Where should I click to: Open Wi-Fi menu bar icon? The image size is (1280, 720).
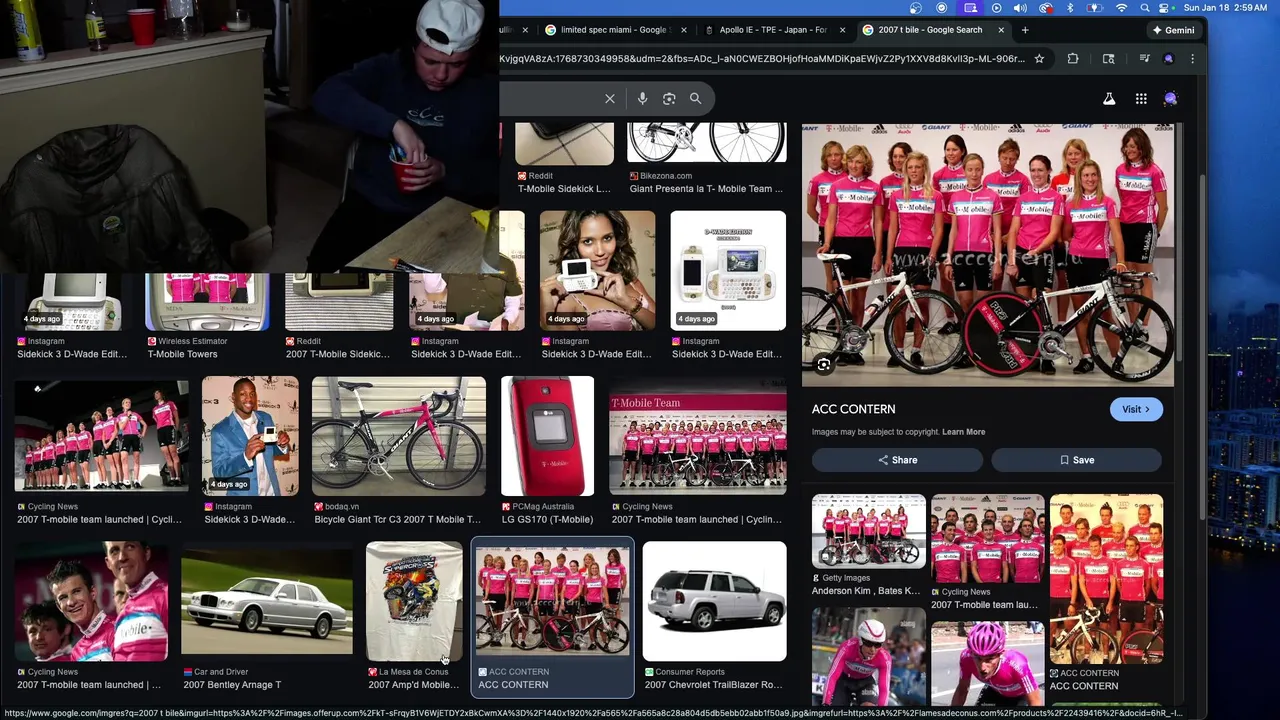(1121, 8)
